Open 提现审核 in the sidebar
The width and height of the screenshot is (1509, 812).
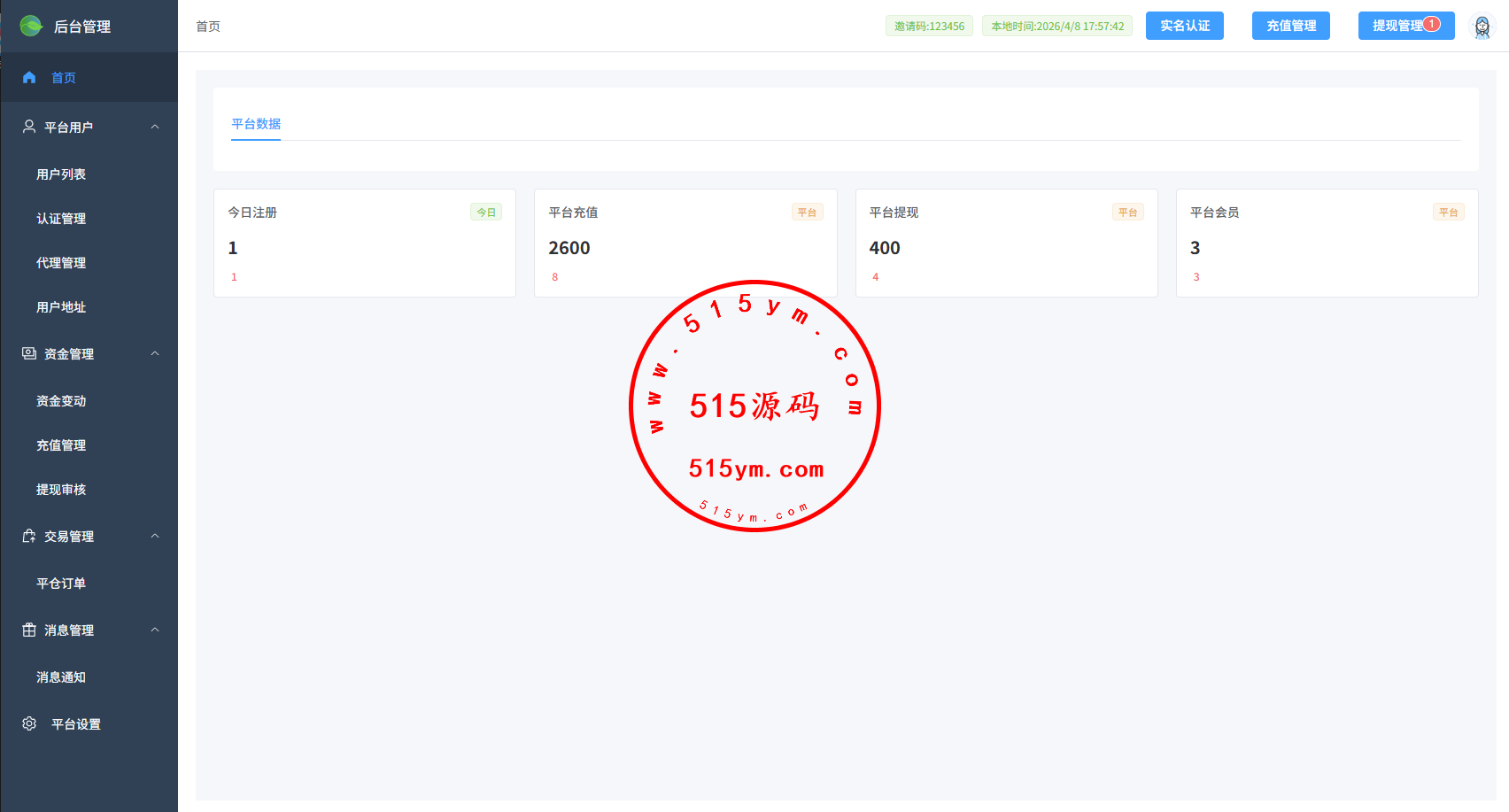click(61, 490)
